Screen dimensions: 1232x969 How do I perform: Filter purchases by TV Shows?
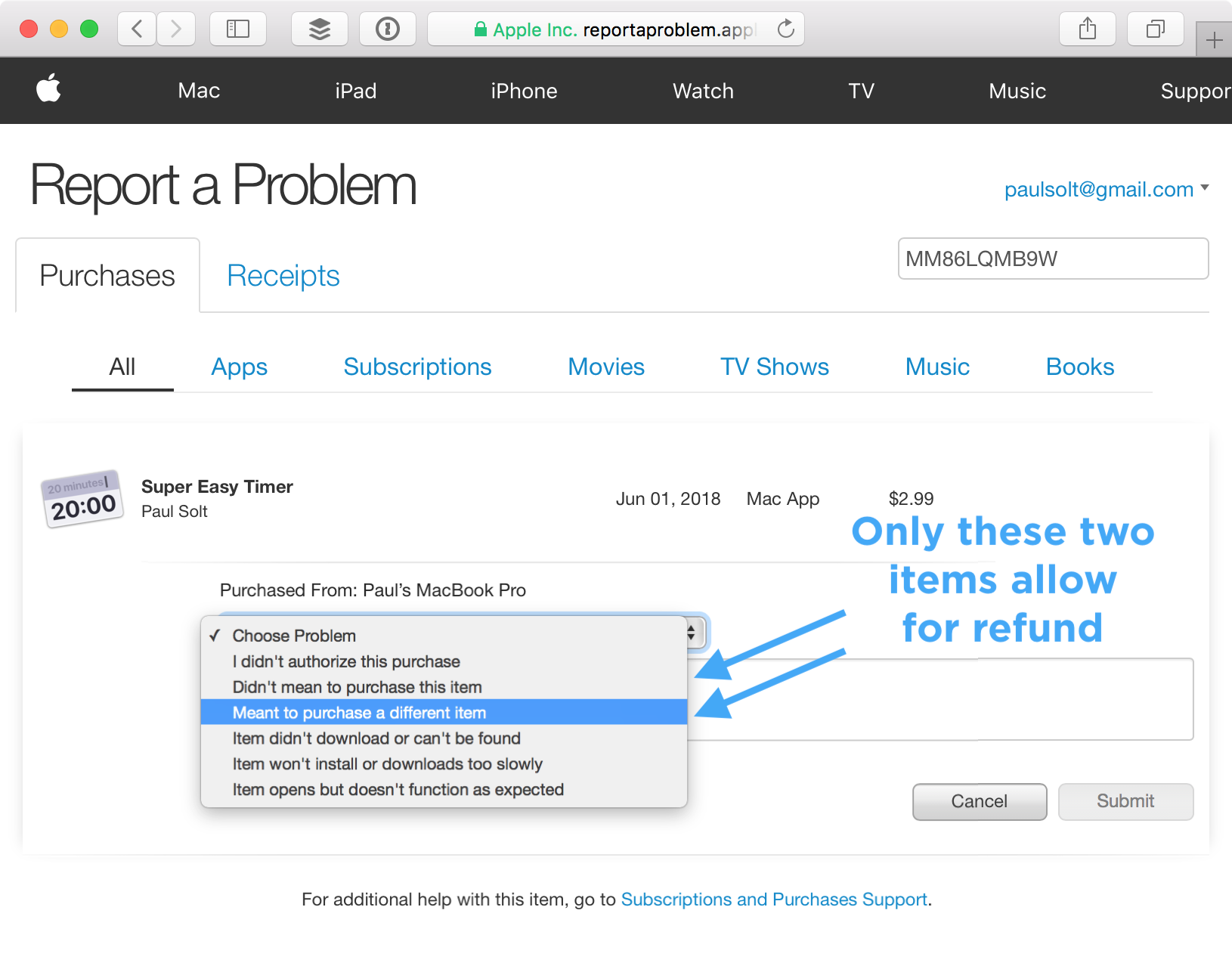point(775,367)
